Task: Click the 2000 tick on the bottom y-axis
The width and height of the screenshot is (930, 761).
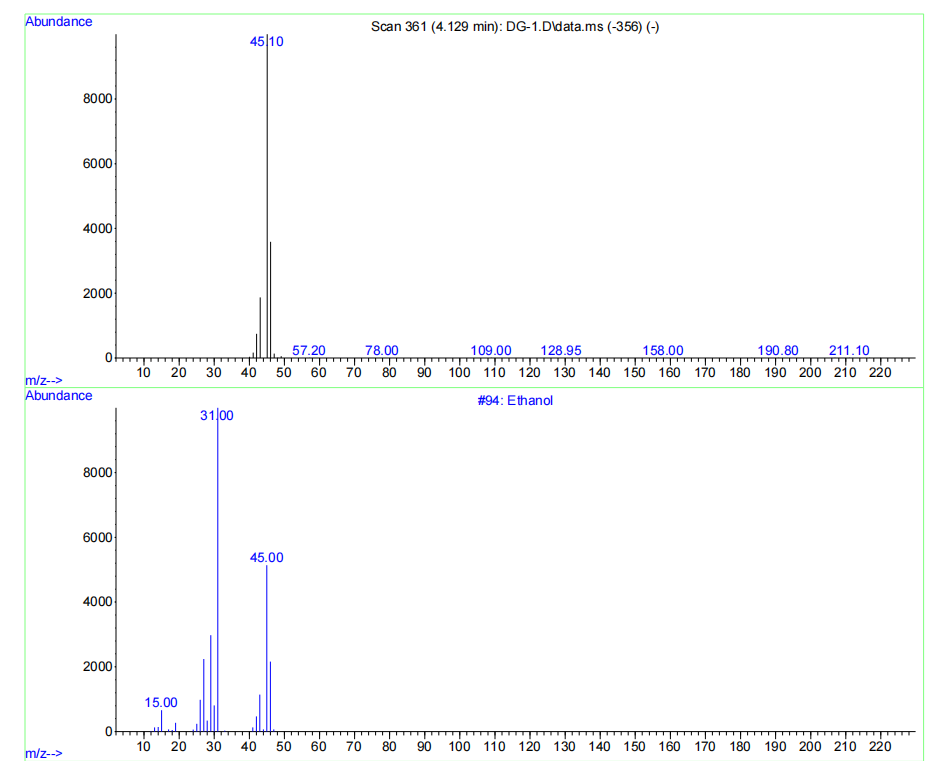Action: click(98, 667)
